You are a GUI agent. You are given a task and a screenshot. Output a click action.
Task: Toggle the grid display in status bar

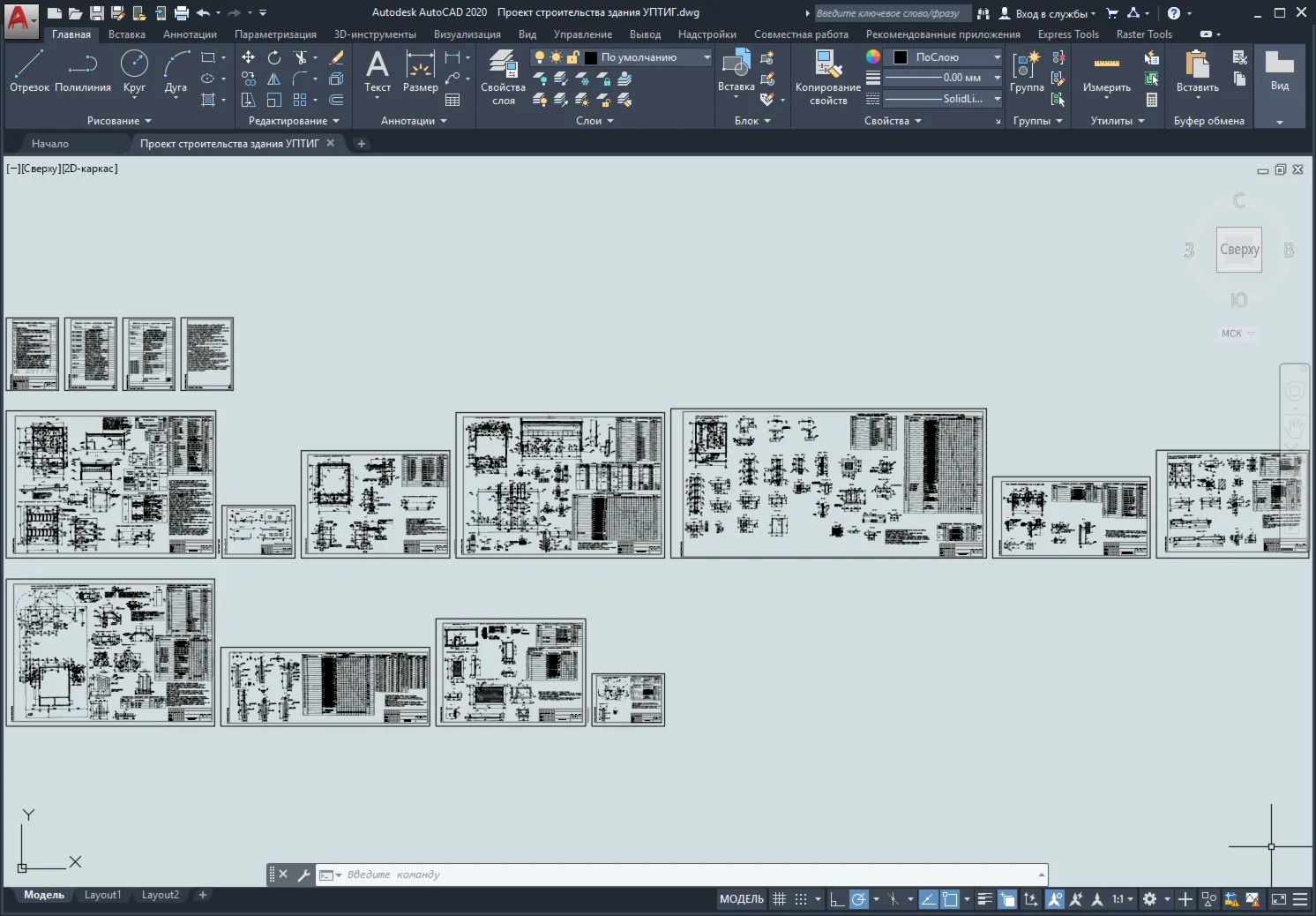779,899
